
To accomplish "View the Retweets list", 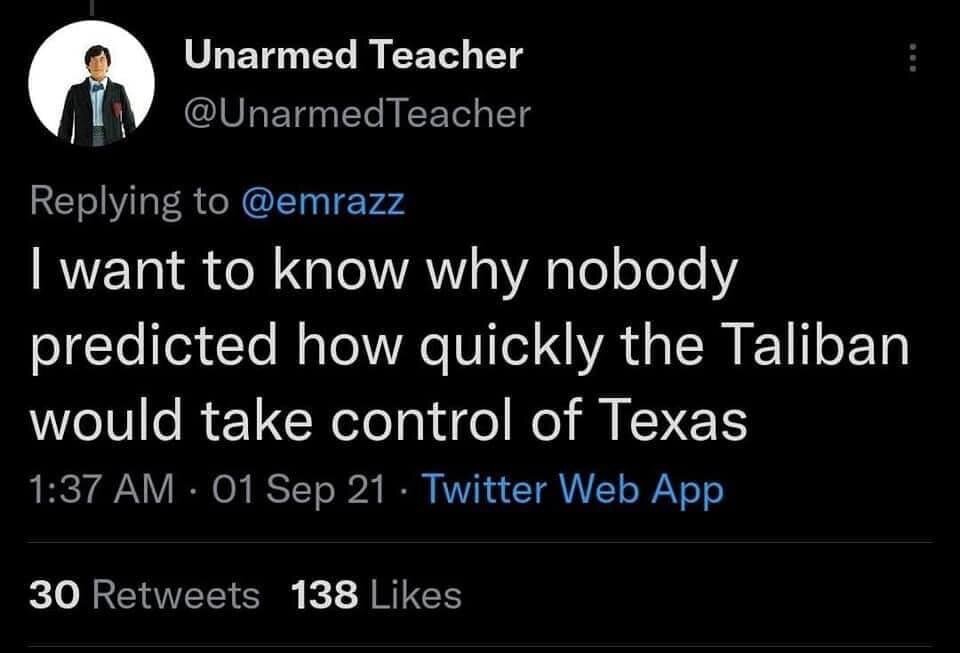I will [x=174, y=595].
